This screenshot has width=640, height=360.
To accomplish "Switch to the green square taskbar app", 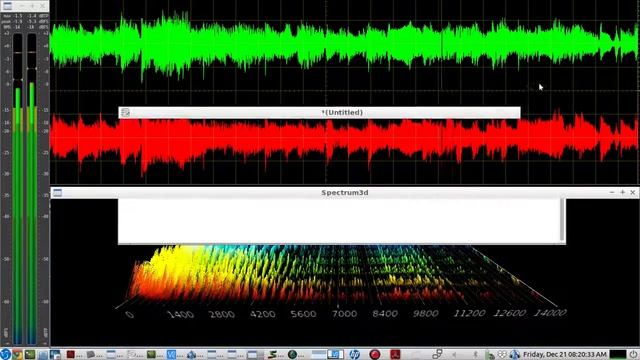I will coord(151,354).
